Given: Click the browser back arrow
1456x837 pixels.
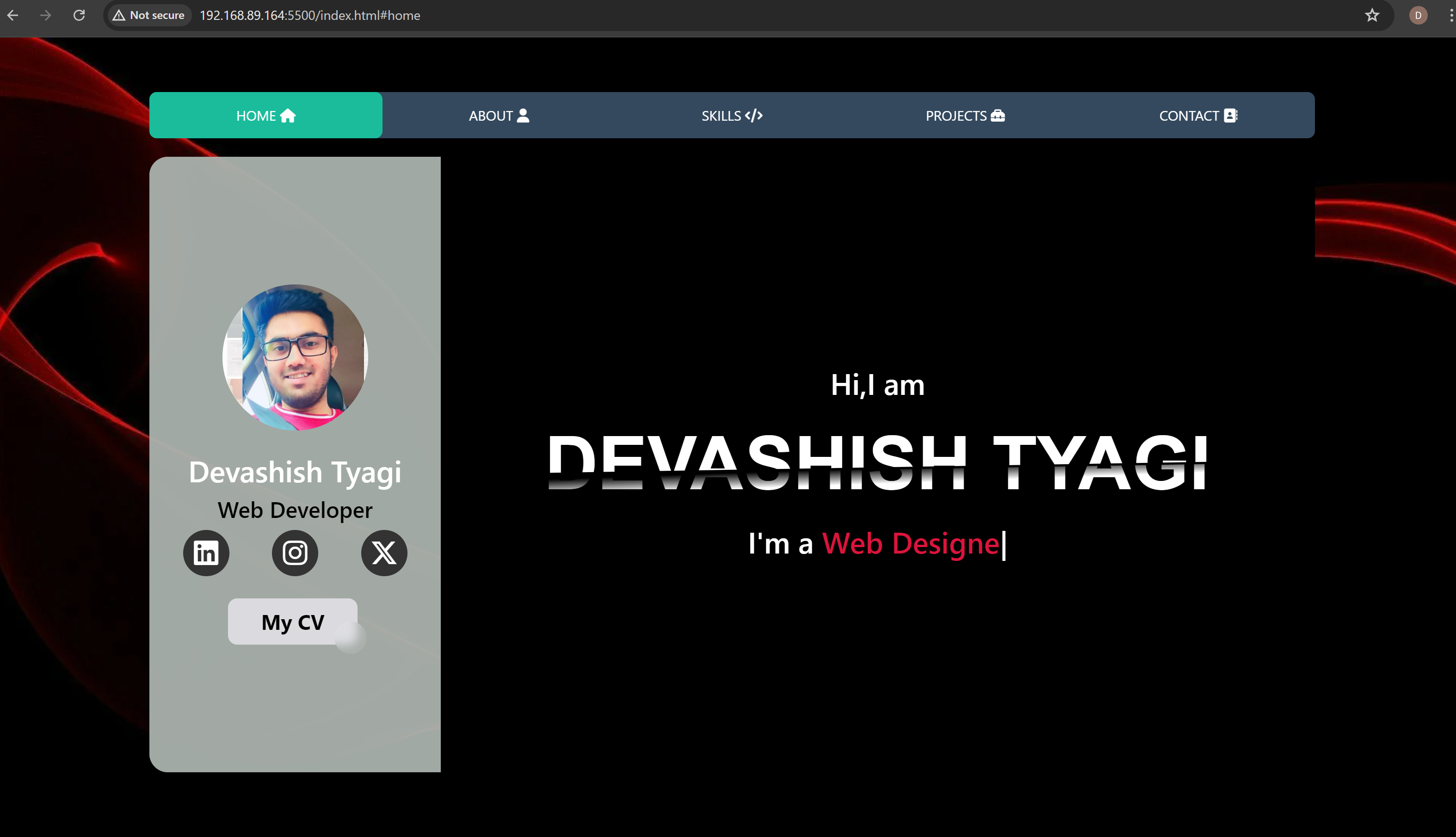Looking at the screenshot, I should click(12, 16).
